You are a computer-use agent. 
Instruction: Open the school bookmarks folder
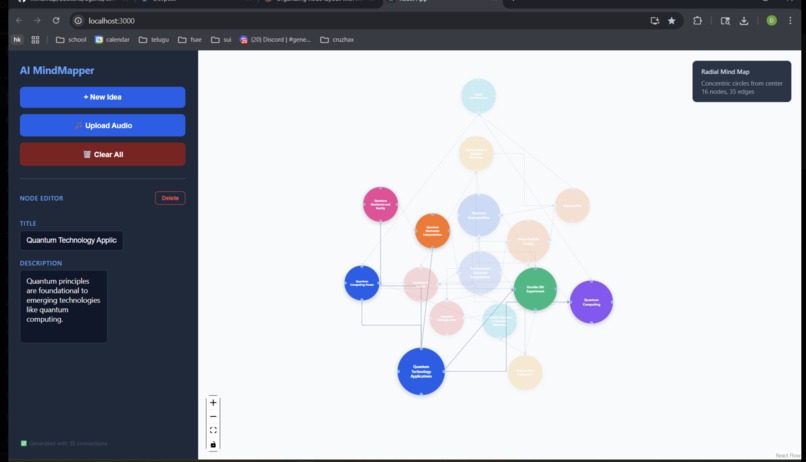71,40
